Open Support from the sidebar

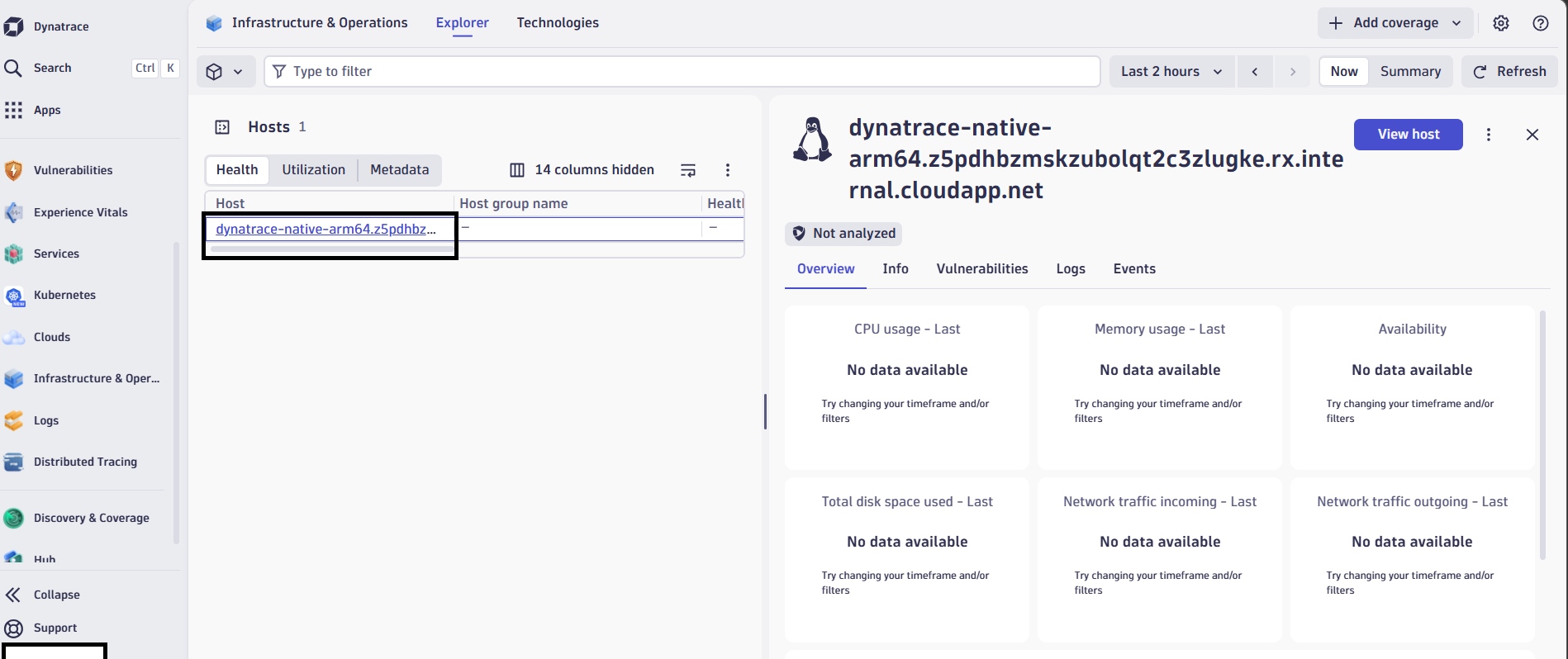55,628
